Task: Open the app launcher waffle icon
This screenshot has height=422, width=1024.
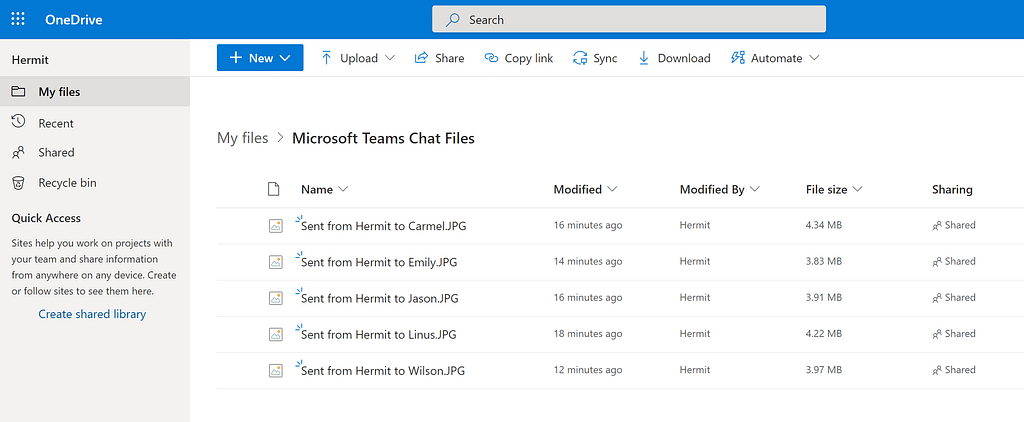Action: pyautogui.click(x=18, y=19)
